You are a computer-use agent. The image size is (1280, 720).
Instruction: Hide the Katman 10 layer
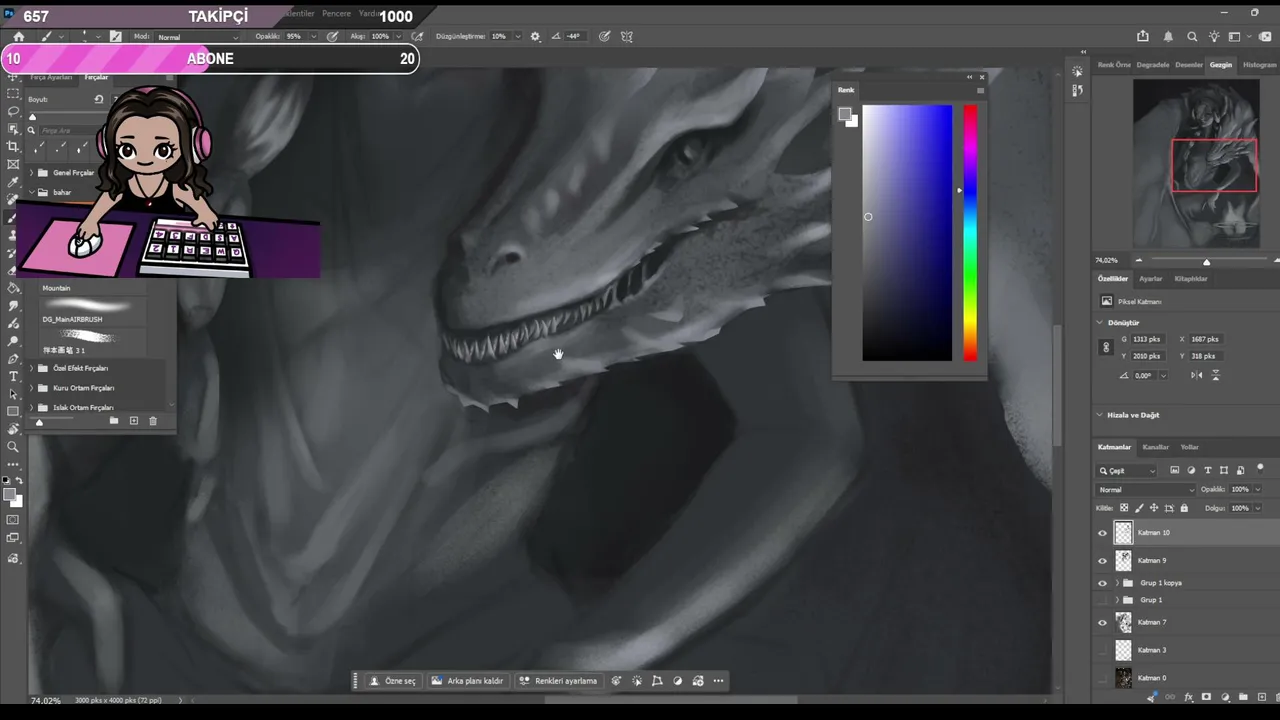(1103, 533)
